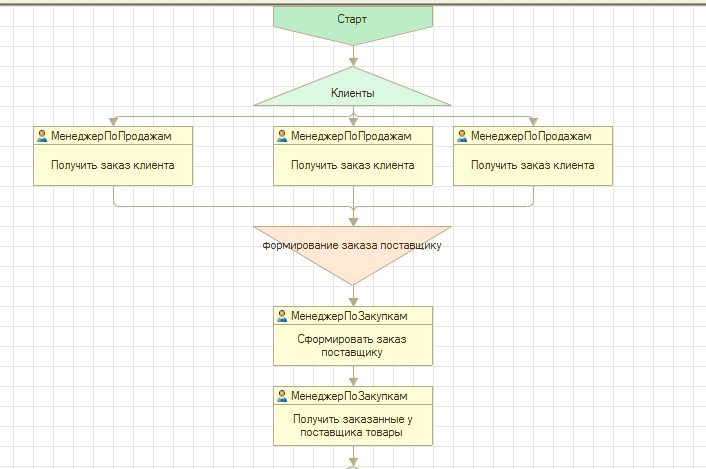Click the user icon on leftmost МенеджерПоПродажам block

[42, 136]
